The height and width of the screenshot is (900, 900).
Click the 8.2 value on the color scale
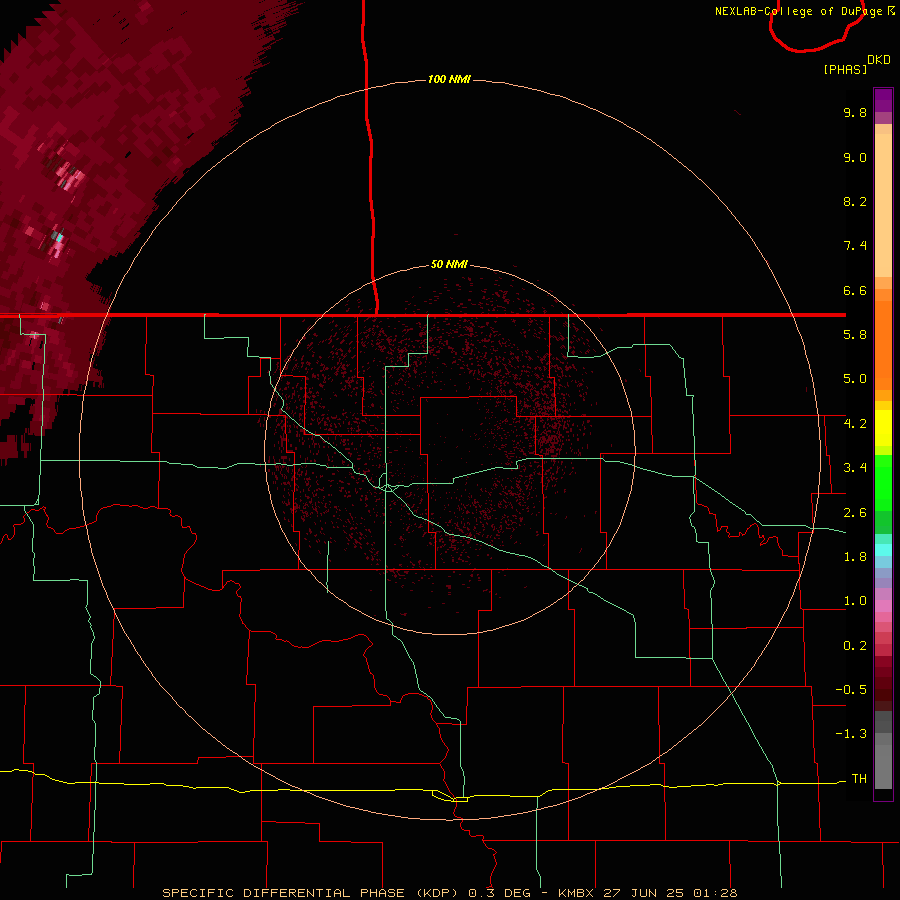coord(855,201)
